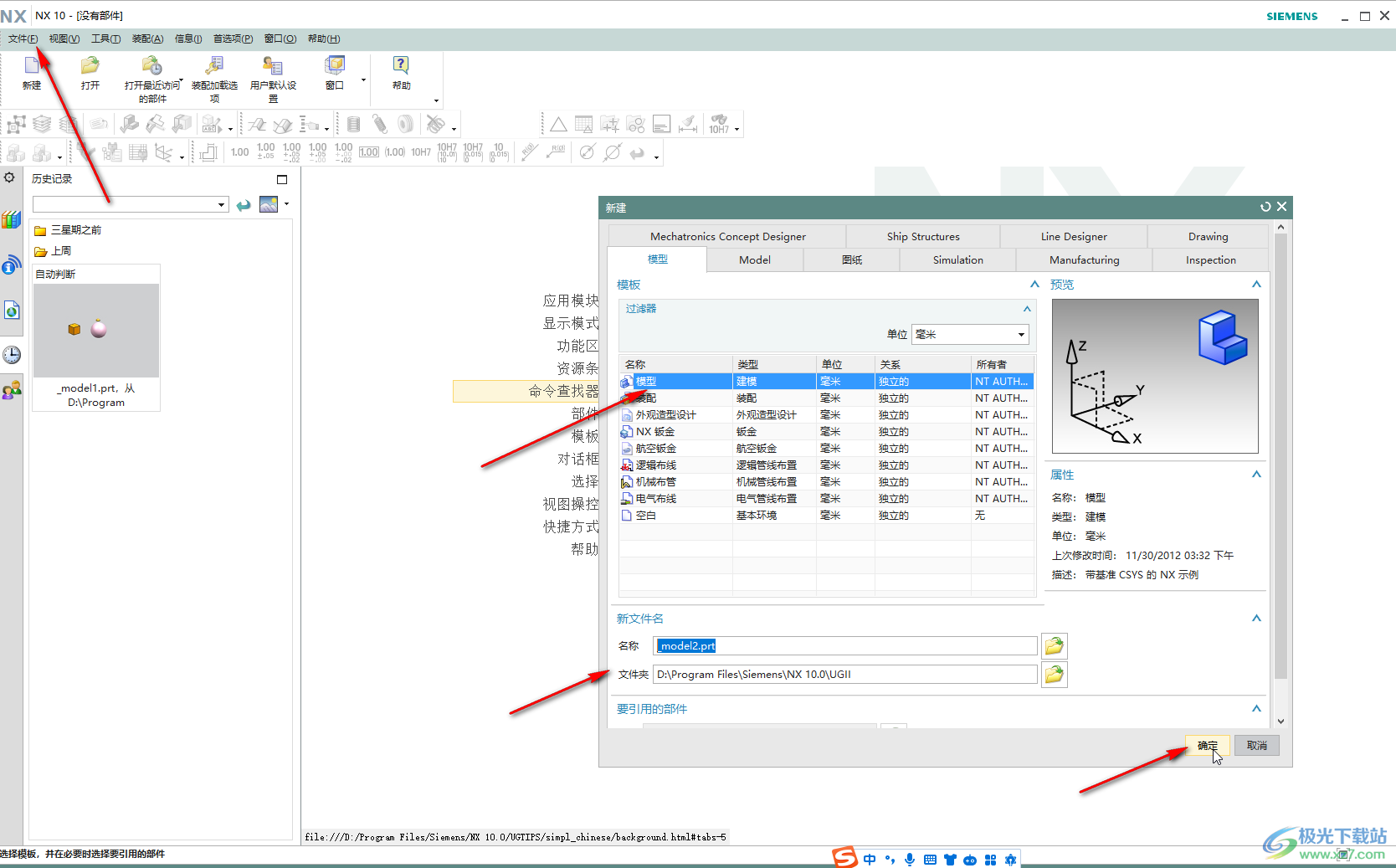The width and height of the screenshot is (1396, 868).
Task: Click the Sogou input method S icon
Action: pyautogui.click(x=844, y=857)
